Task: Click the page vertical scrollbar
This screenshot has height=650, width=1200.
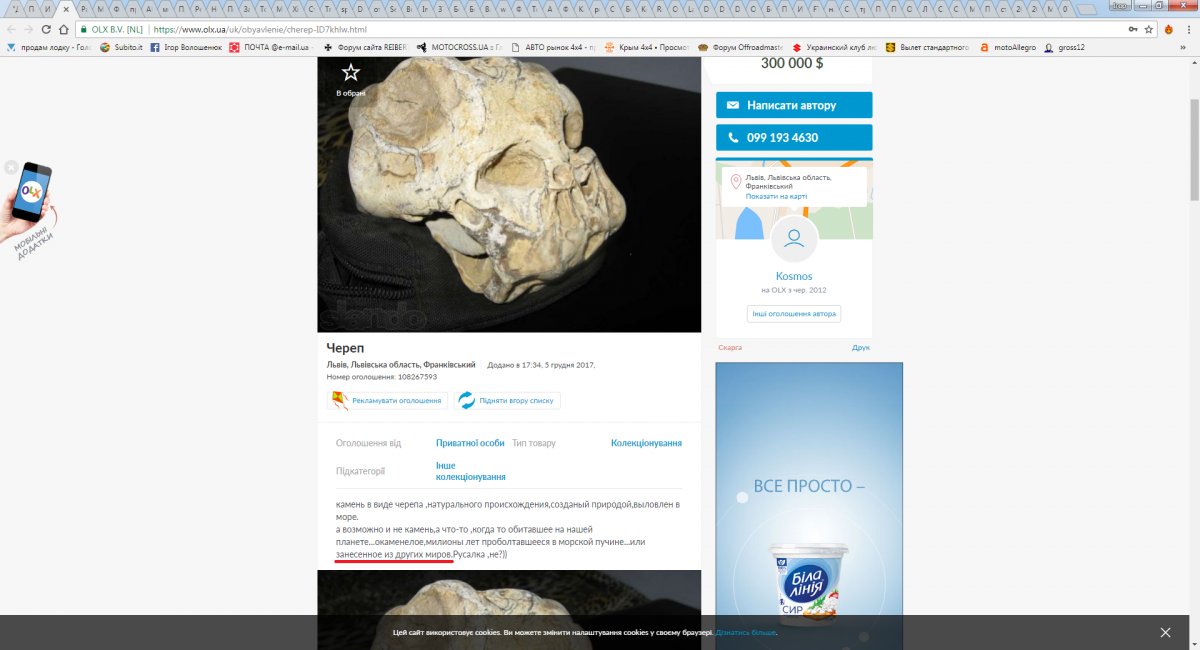Action: tap(1194, 150)
